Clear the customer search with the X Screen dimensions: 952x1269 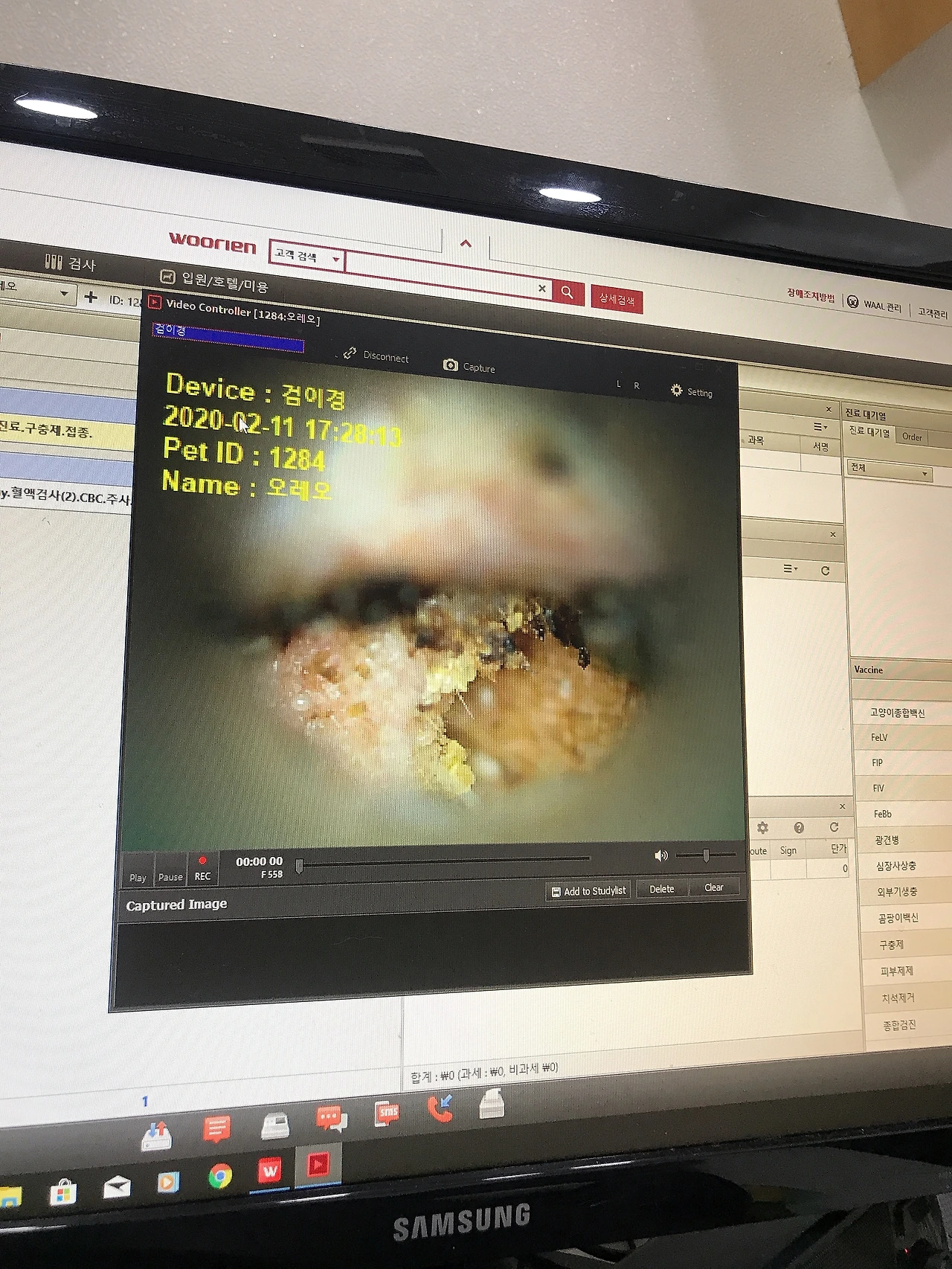(541, 289)
